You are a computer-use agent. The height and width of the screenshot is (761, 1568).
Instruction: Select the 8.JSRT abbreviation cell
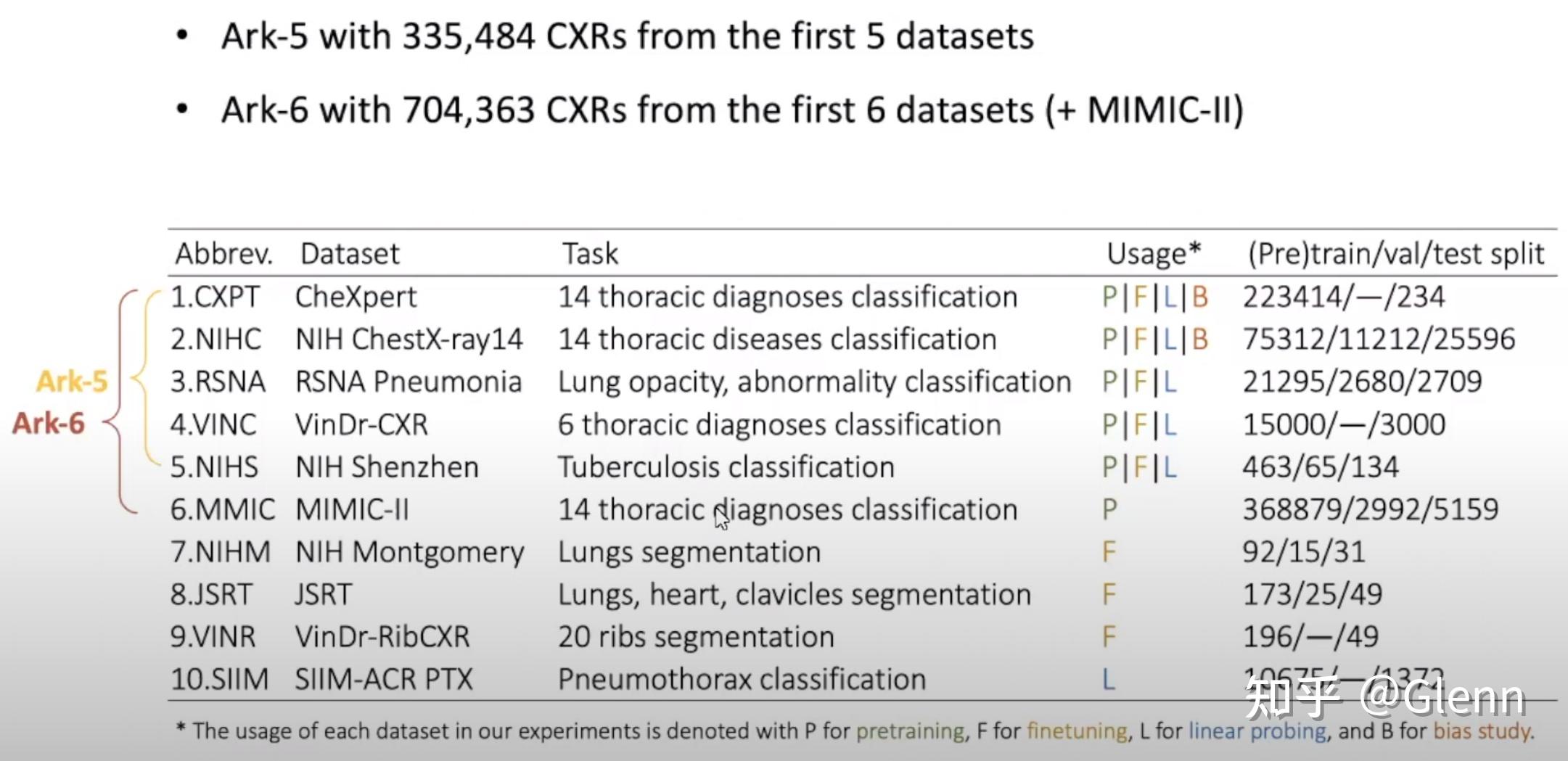point(211,595)
